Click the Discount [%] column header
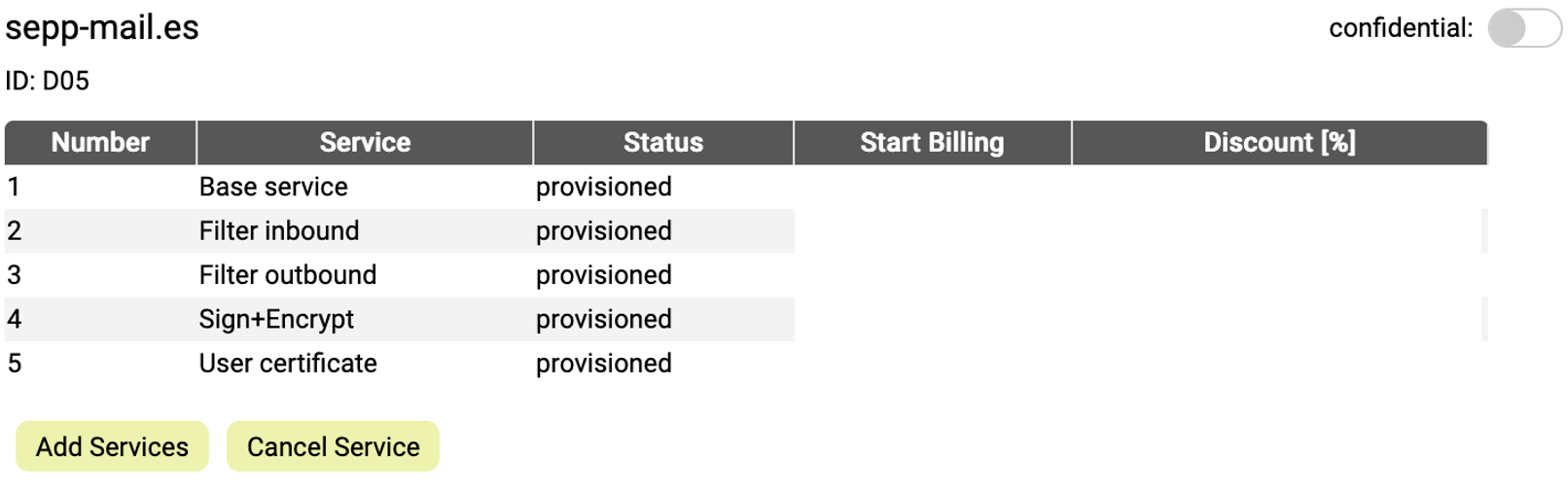Screen dimensions: 1568x490 [1279, 143]
